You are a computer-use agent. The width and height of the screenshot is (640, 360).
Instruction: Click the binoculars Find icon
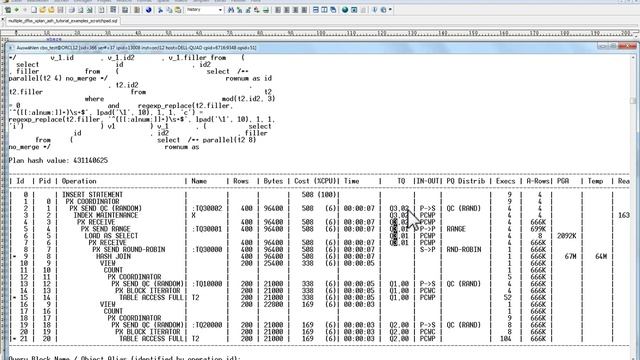(x=231, y=9)
